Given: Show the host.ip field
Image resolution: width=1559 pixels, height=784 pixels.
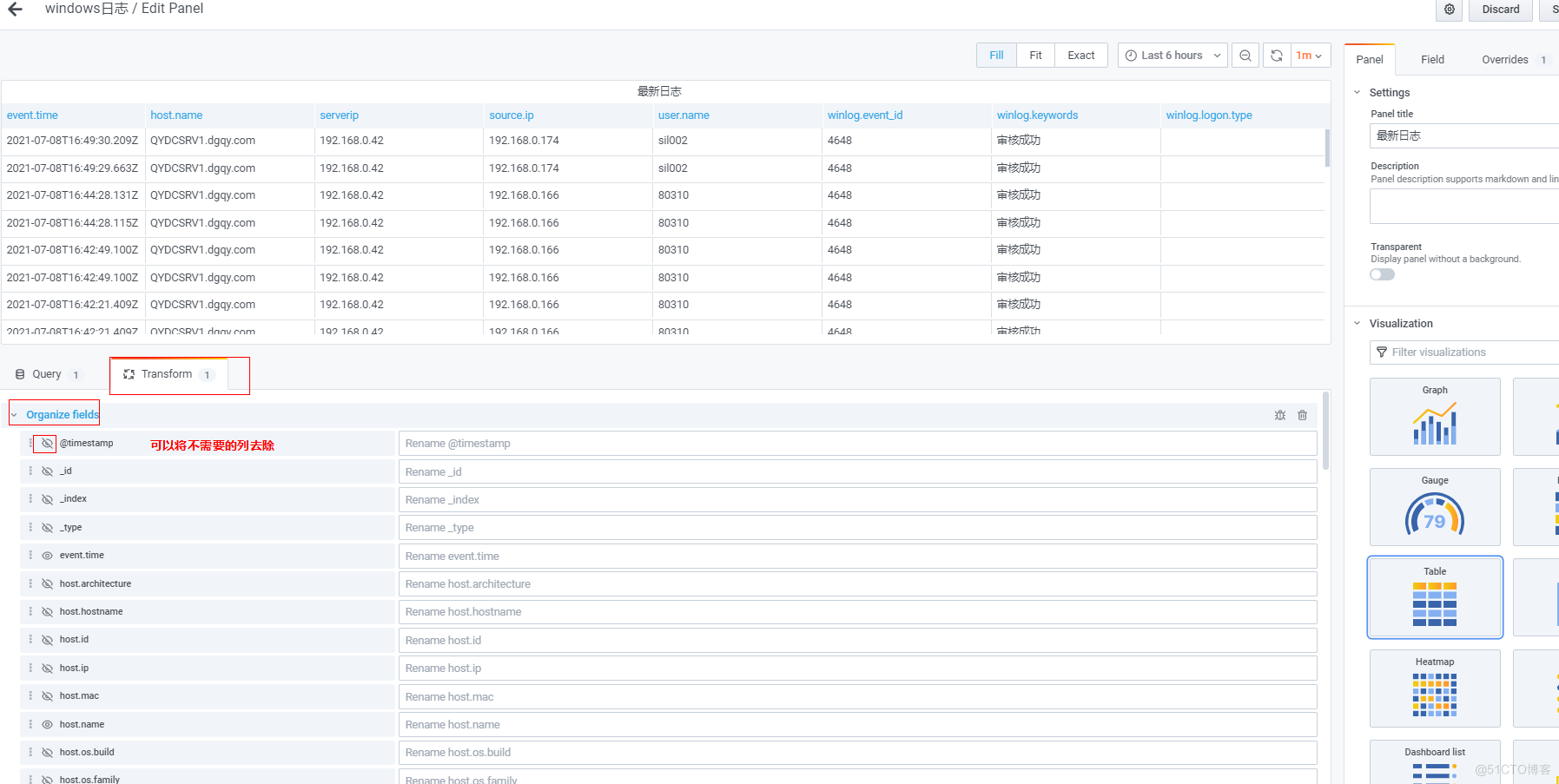Looking at the screenshot, I should click(47, 668).
